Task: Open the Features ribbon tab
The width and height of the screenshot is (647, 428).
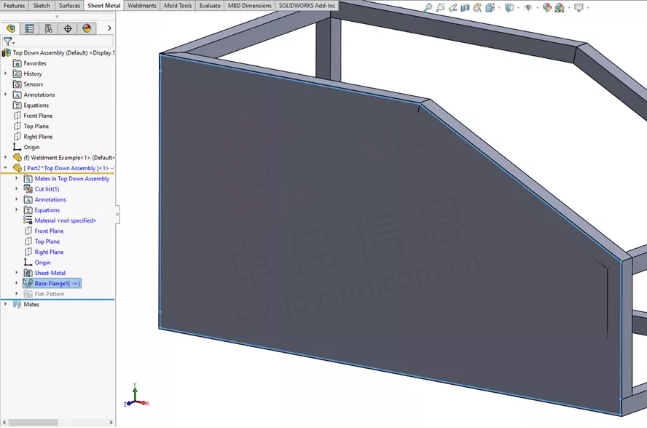Action: [14, 5]
